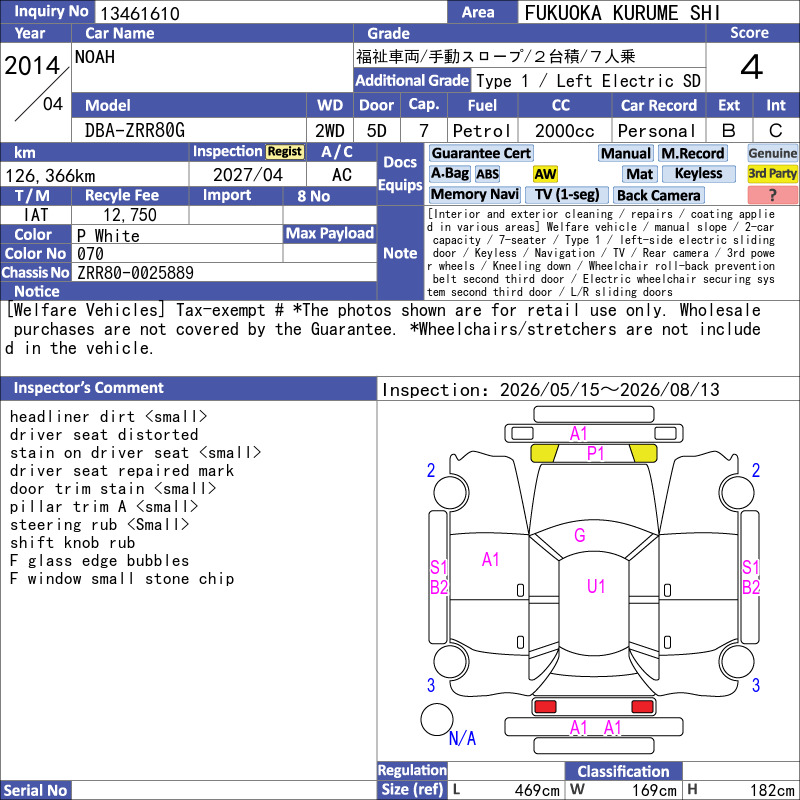The image size is (800, 800).
Task: Click the Guarantee Cert badge
Action: (481, 153)
